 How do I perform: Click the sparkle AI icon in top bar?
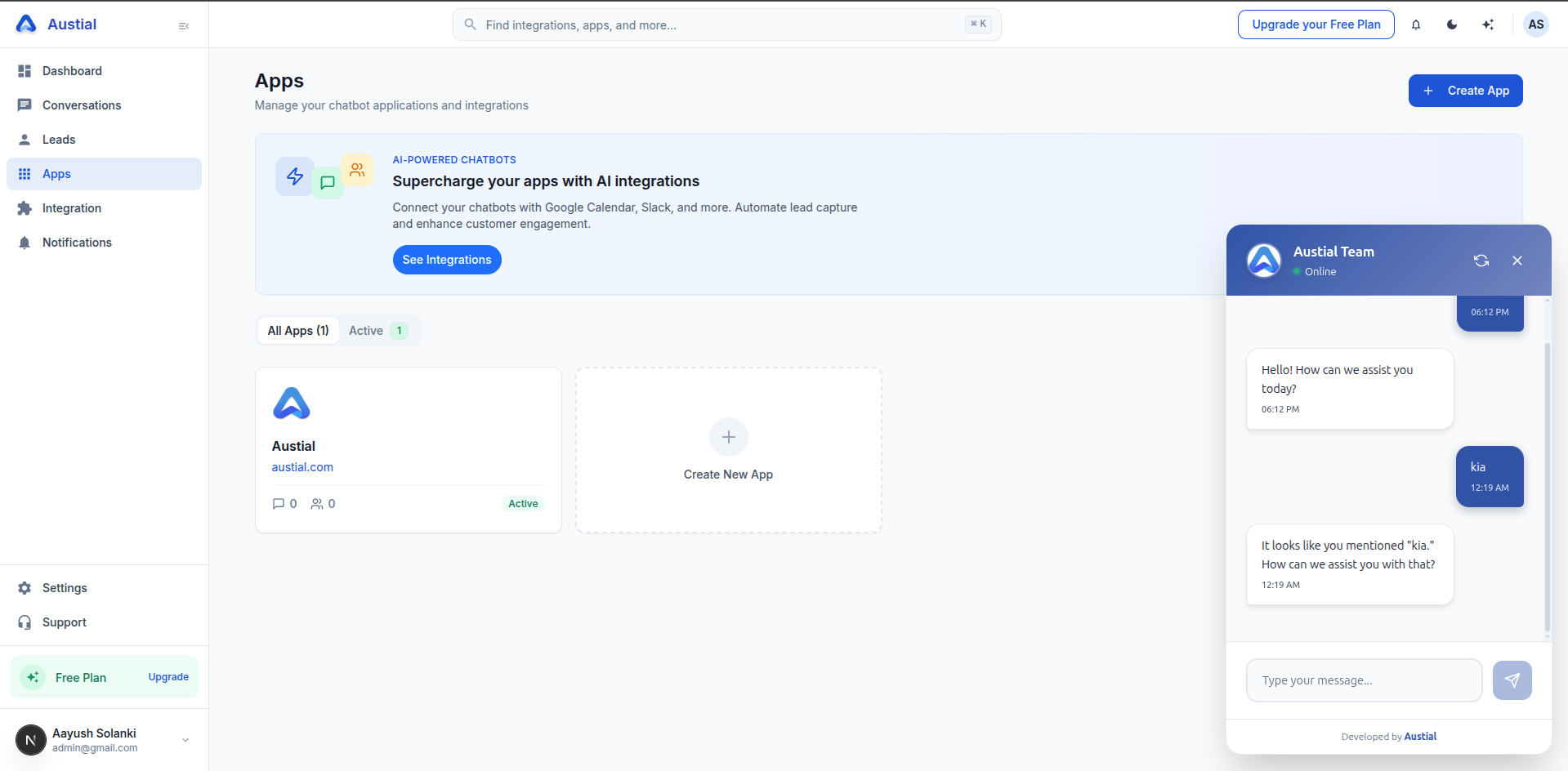[1488, 25]
